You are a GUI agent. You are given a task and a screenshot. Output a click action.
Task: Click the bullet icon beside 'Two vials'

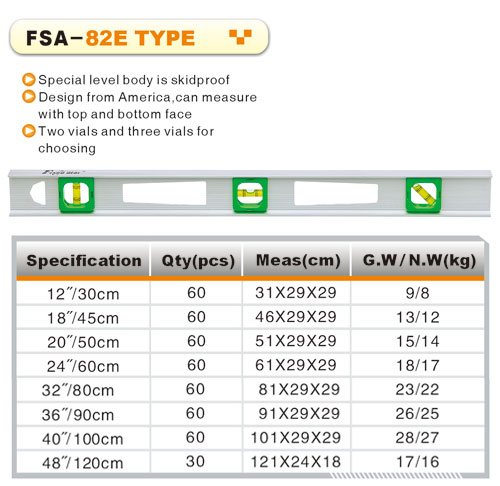[29, 131]
